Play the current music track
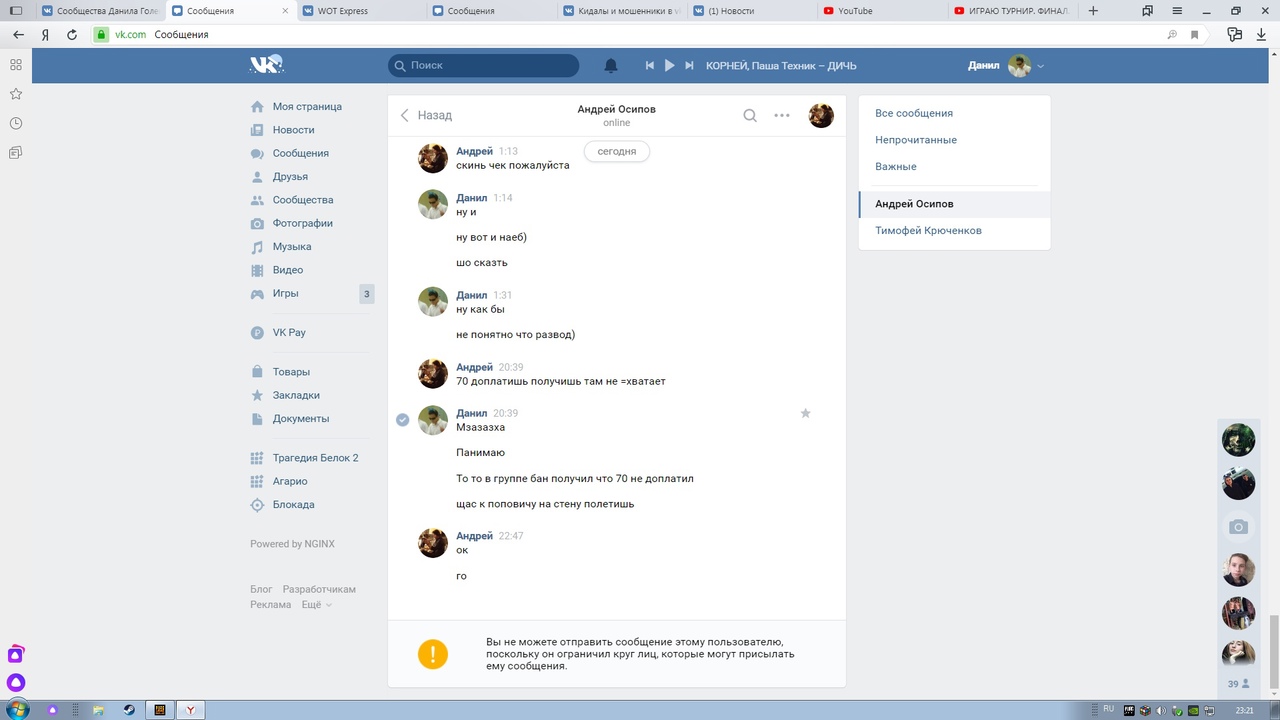 click(x=670, y=66)
